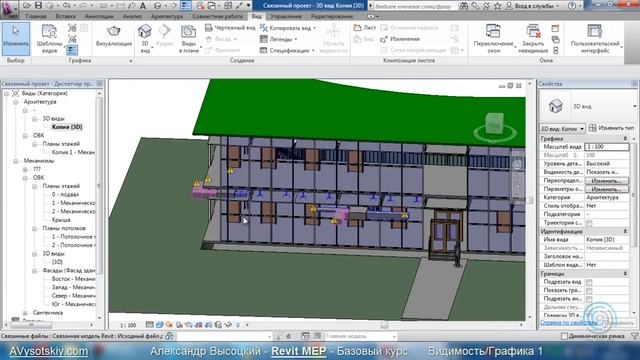The height and width of the screenshot is (360, 640).
Task: Click Изменить тип (Edit Type) button
Action: click(x=611, y=128)
